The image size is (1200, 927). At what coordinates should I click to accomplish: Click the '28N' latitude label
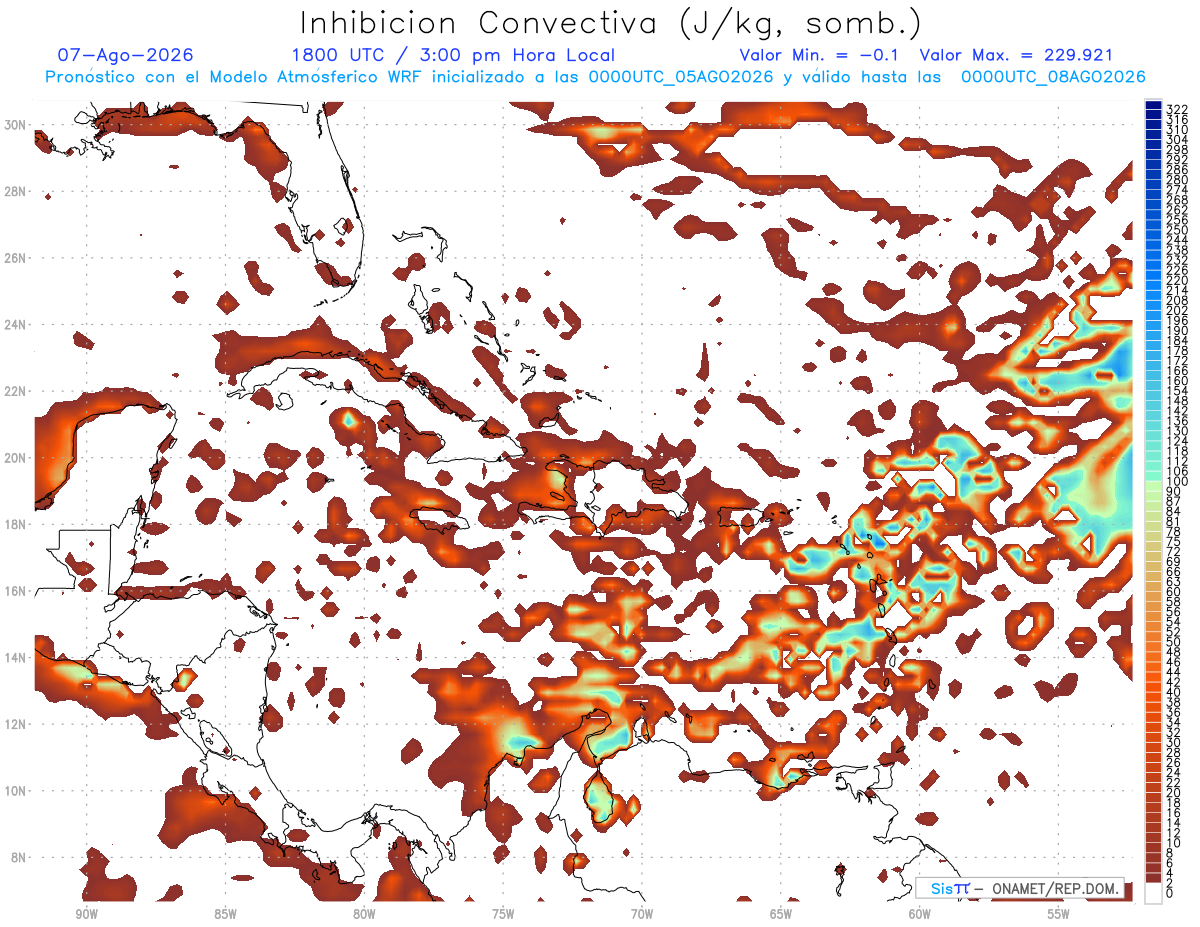pos(15,191)
